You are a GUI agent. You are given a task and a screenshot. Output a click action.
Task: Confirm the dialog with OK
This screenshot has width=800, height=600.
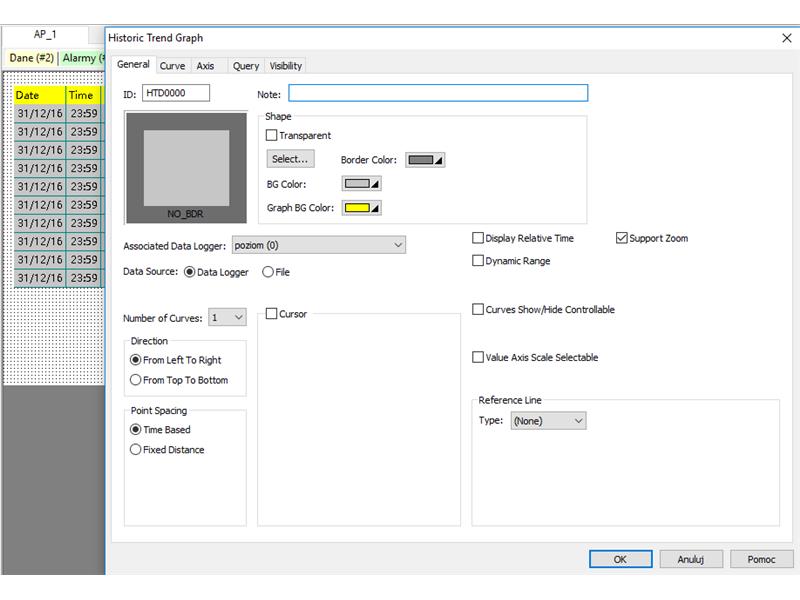pos(620,559)
